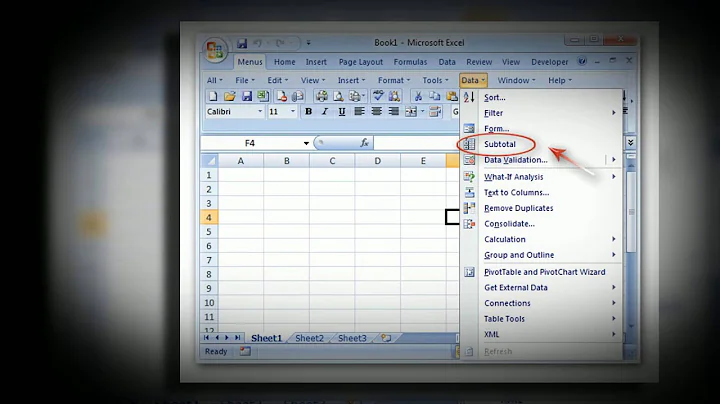Switch to the Page Layout ribbon tab
The image size is (720, 404).
(x=360, y=62)
